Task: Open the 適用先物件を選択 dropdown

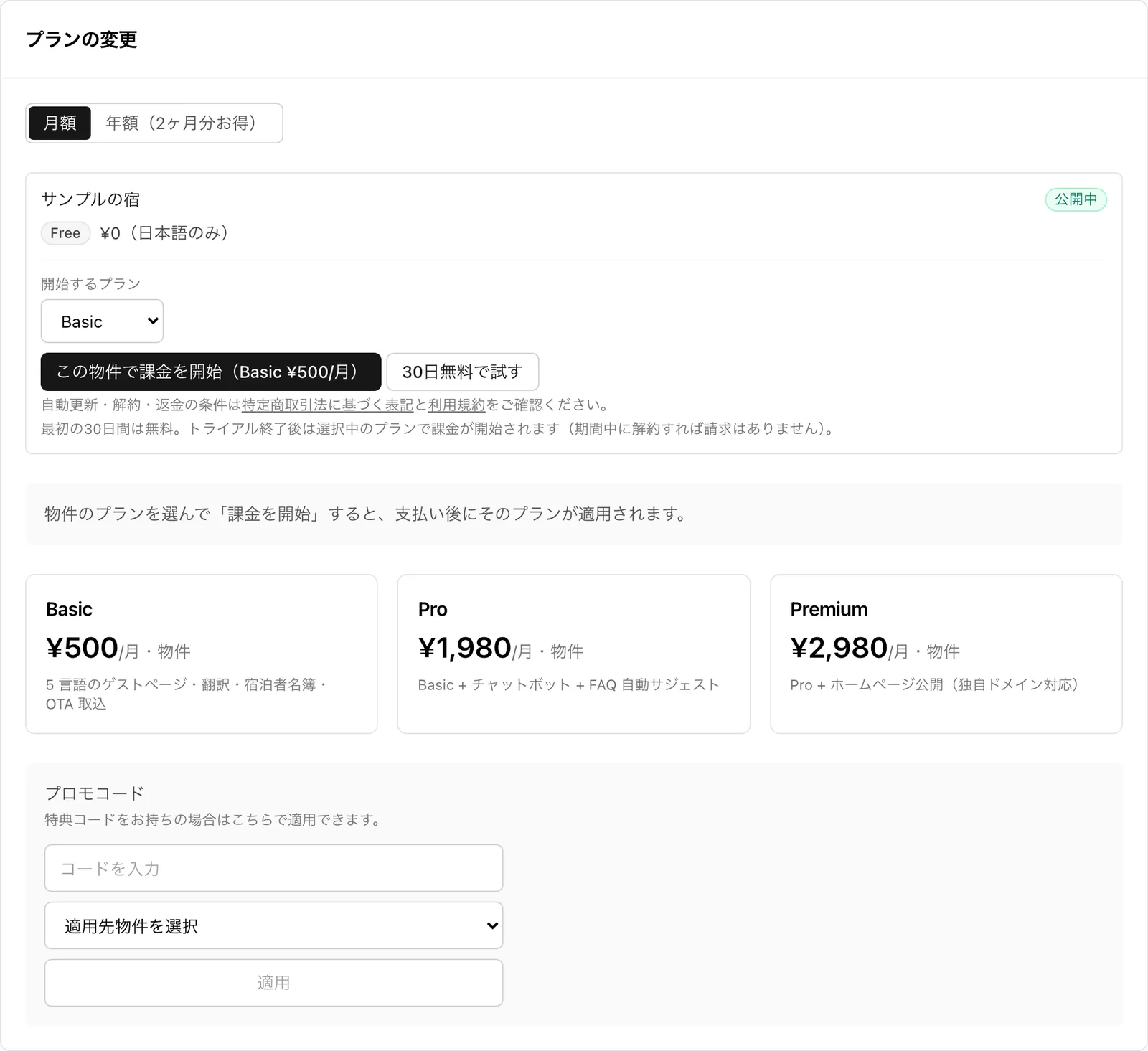Action: (x=273, y=925)
